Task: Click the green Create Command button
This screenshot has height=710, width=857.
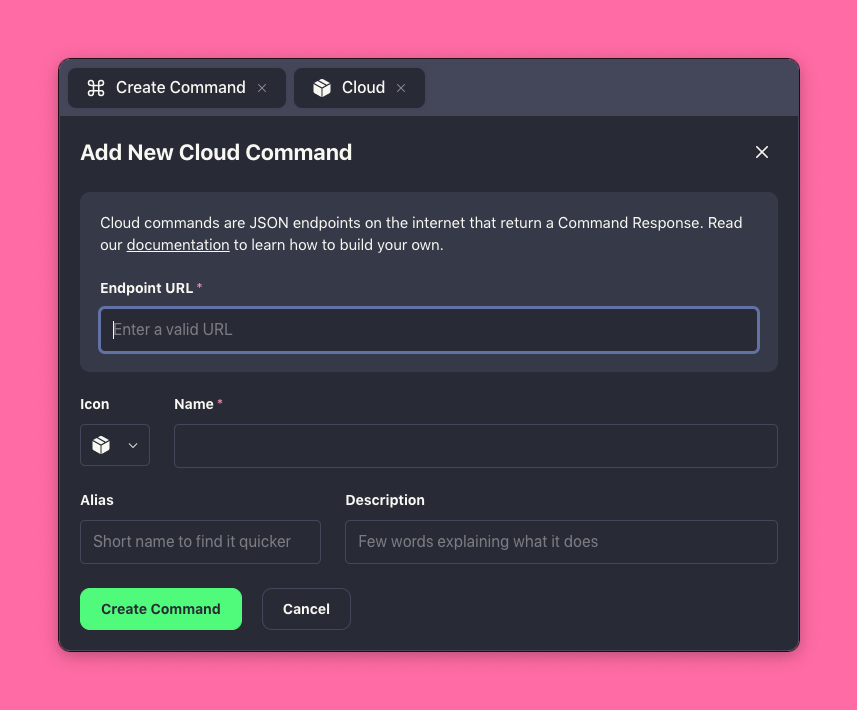Action: pyautogui.click(x=161, y=609)
